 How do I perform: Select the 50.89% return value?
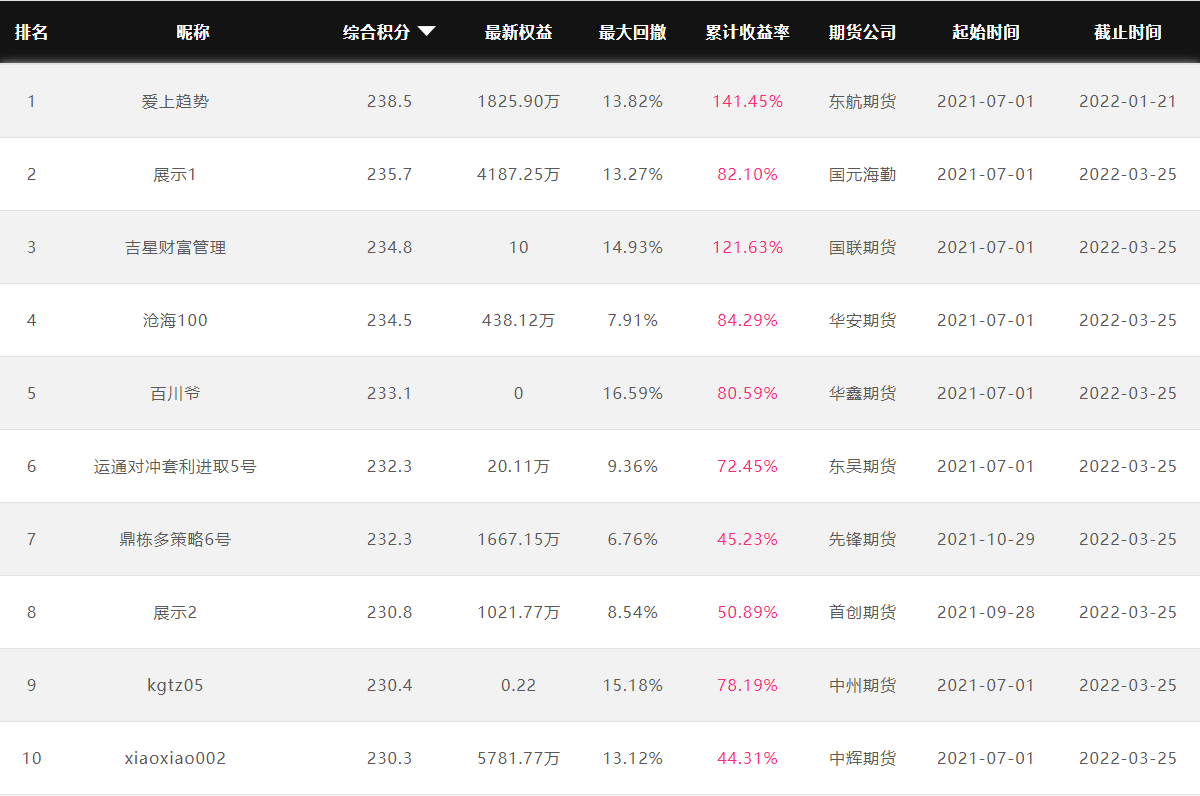click(x=747, y=612)
